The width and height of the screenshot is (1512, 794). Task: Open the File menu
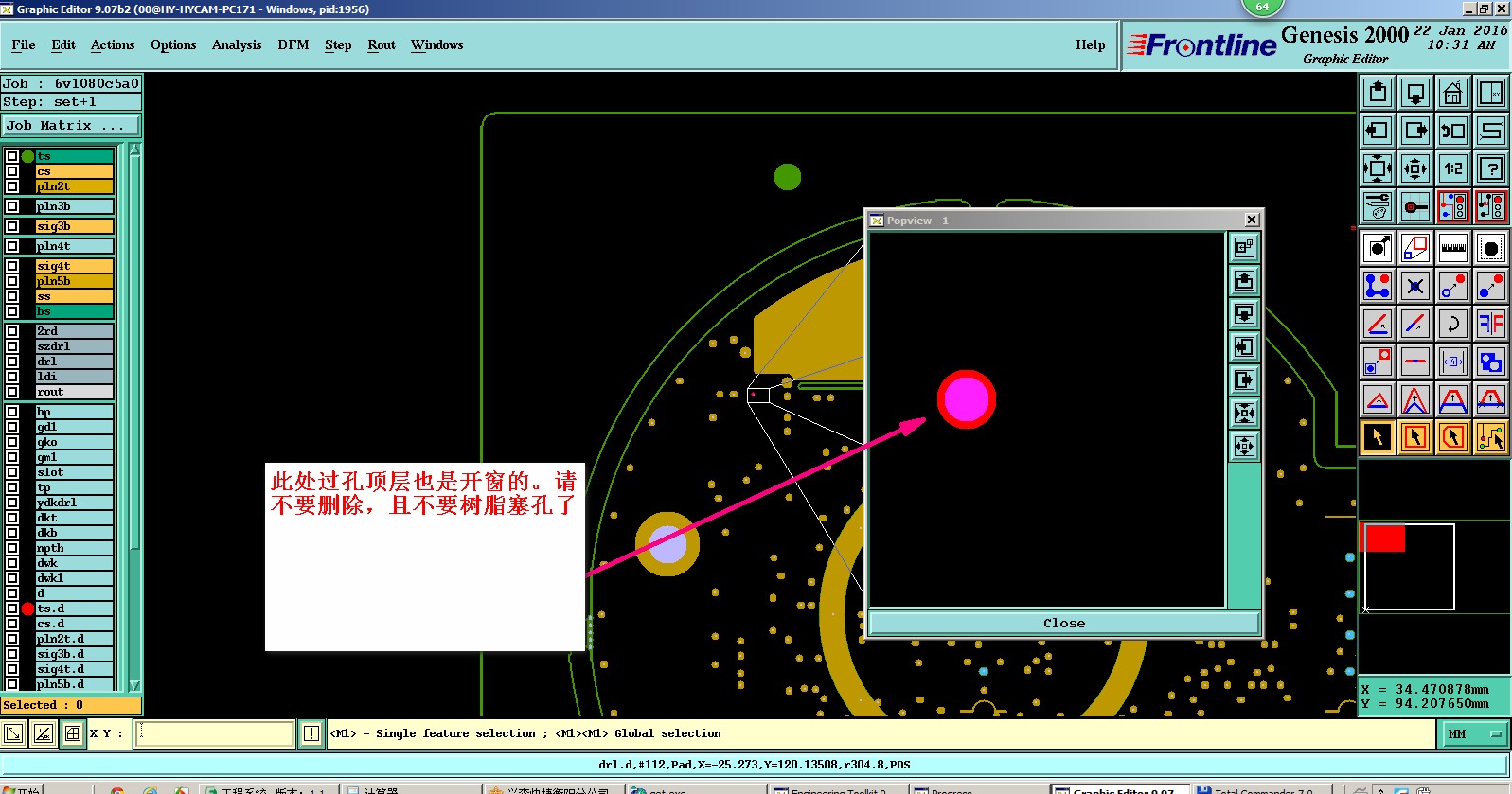[x=24, y=44]
